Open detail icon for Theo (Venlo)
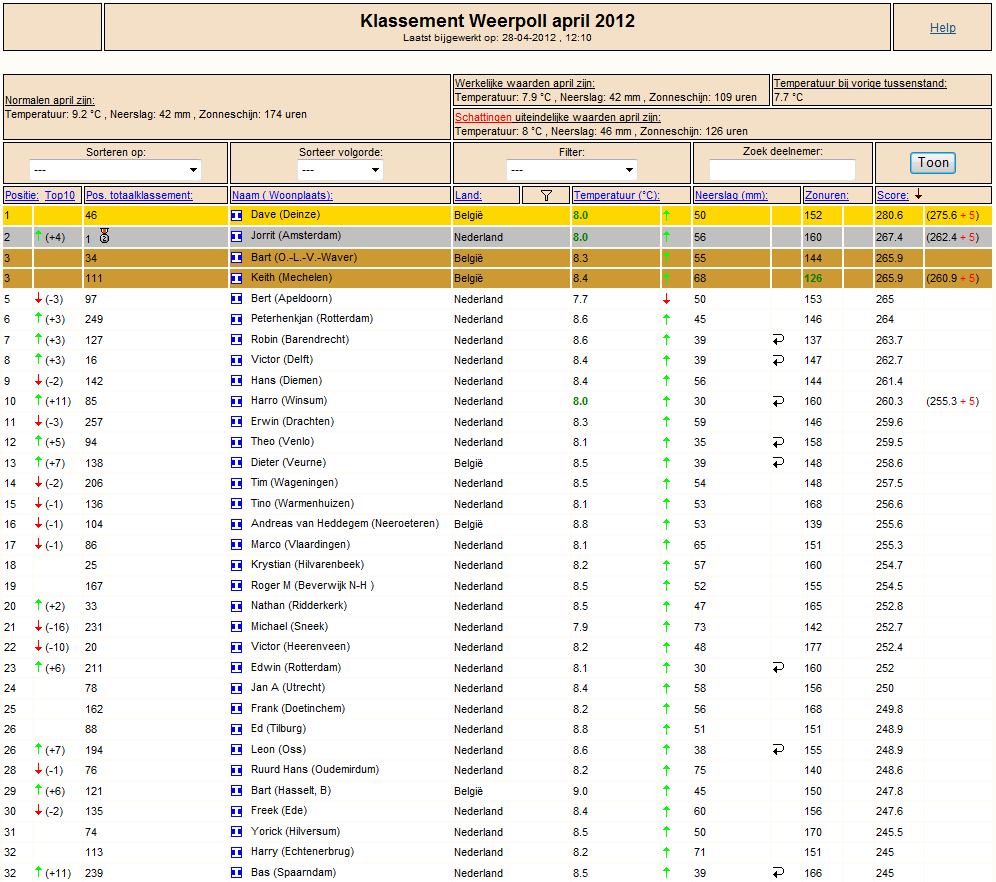Viewport: 996px width, 882px height. [236, 442]
